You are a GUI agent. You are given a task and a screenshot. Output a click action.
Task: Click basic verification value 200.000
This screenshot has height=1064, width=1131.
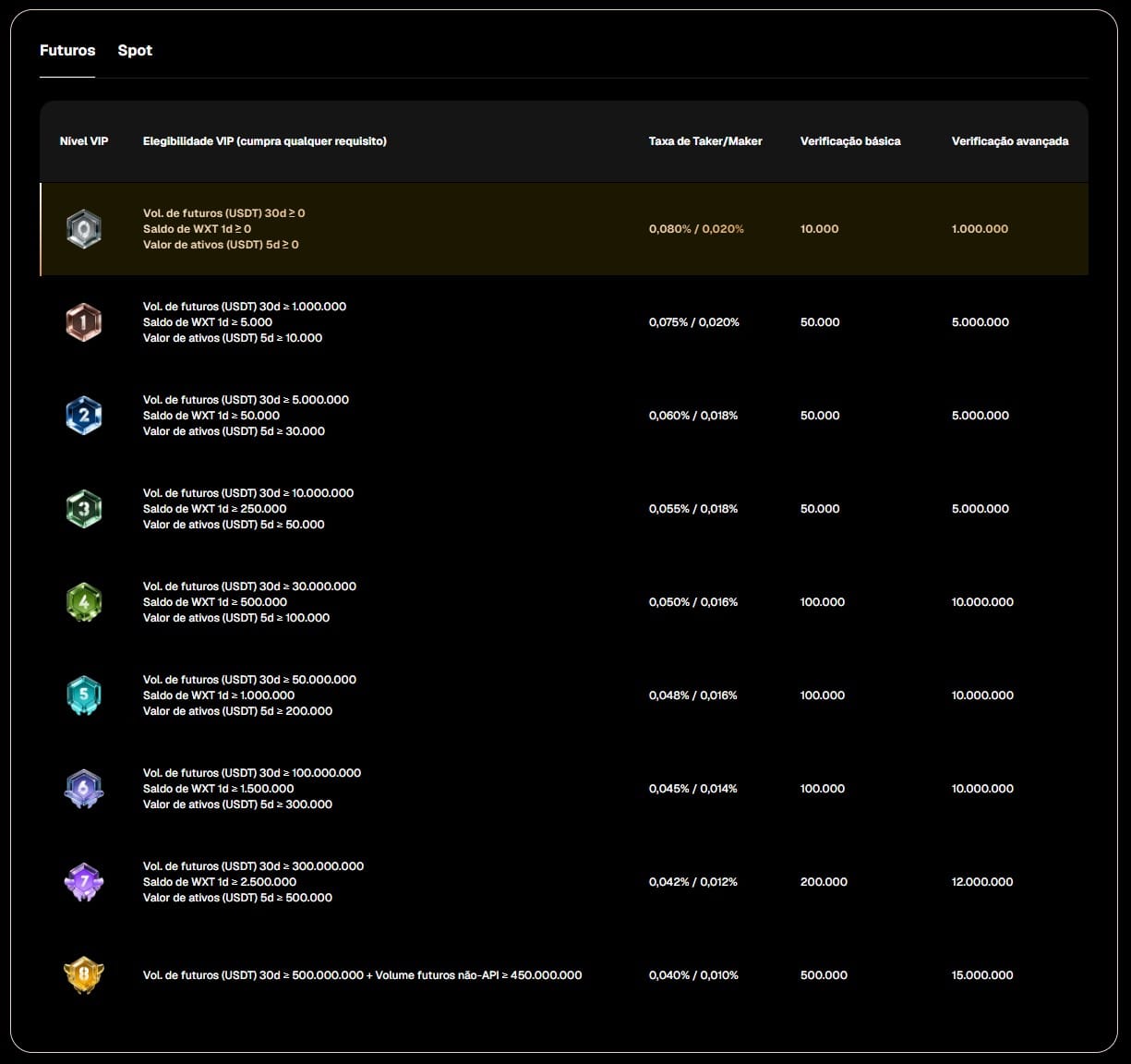pyautogui.click(x=824, y=882)
